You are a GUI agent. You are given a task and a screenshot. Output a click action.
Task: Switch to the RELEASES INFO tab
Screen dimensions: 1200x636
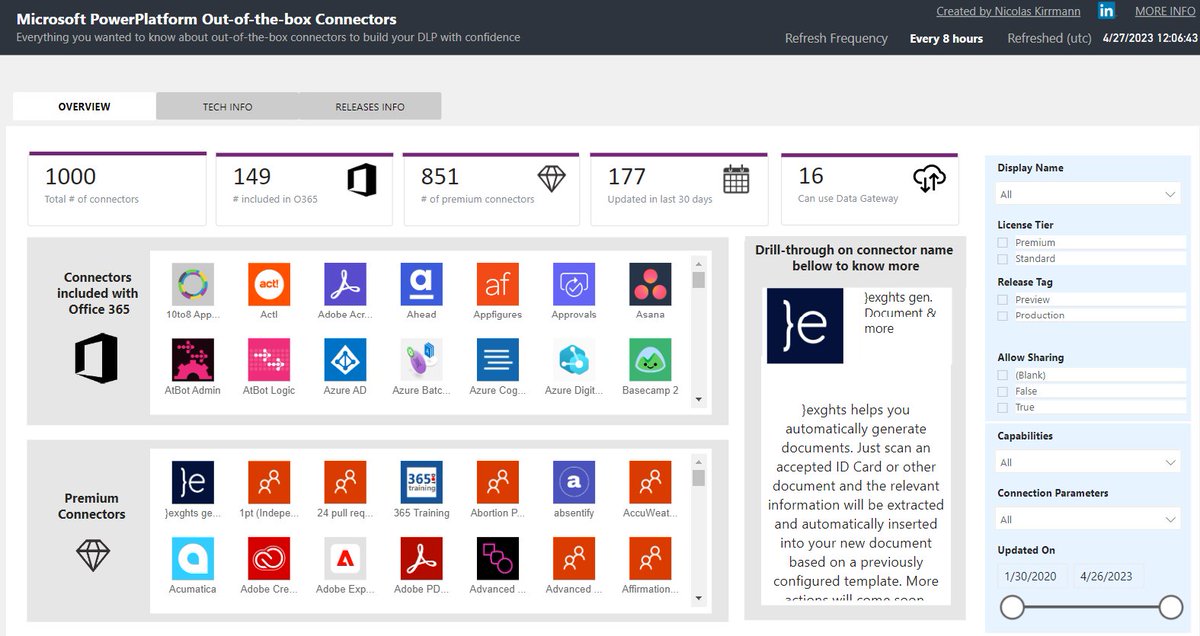(370, 106)
